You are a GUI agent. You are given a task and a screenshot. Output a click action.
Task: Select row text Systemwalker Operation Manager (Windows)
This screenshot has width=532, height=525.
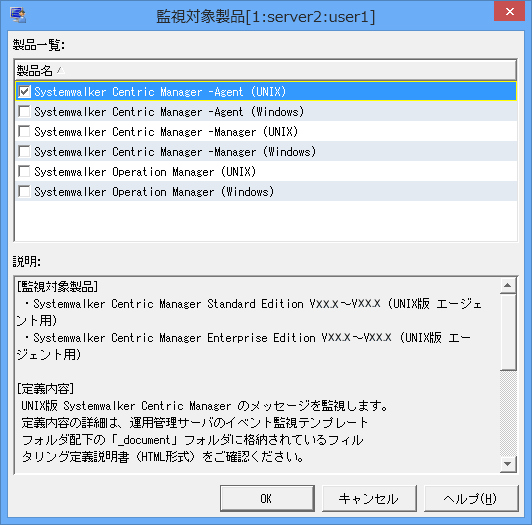(154, 192)
